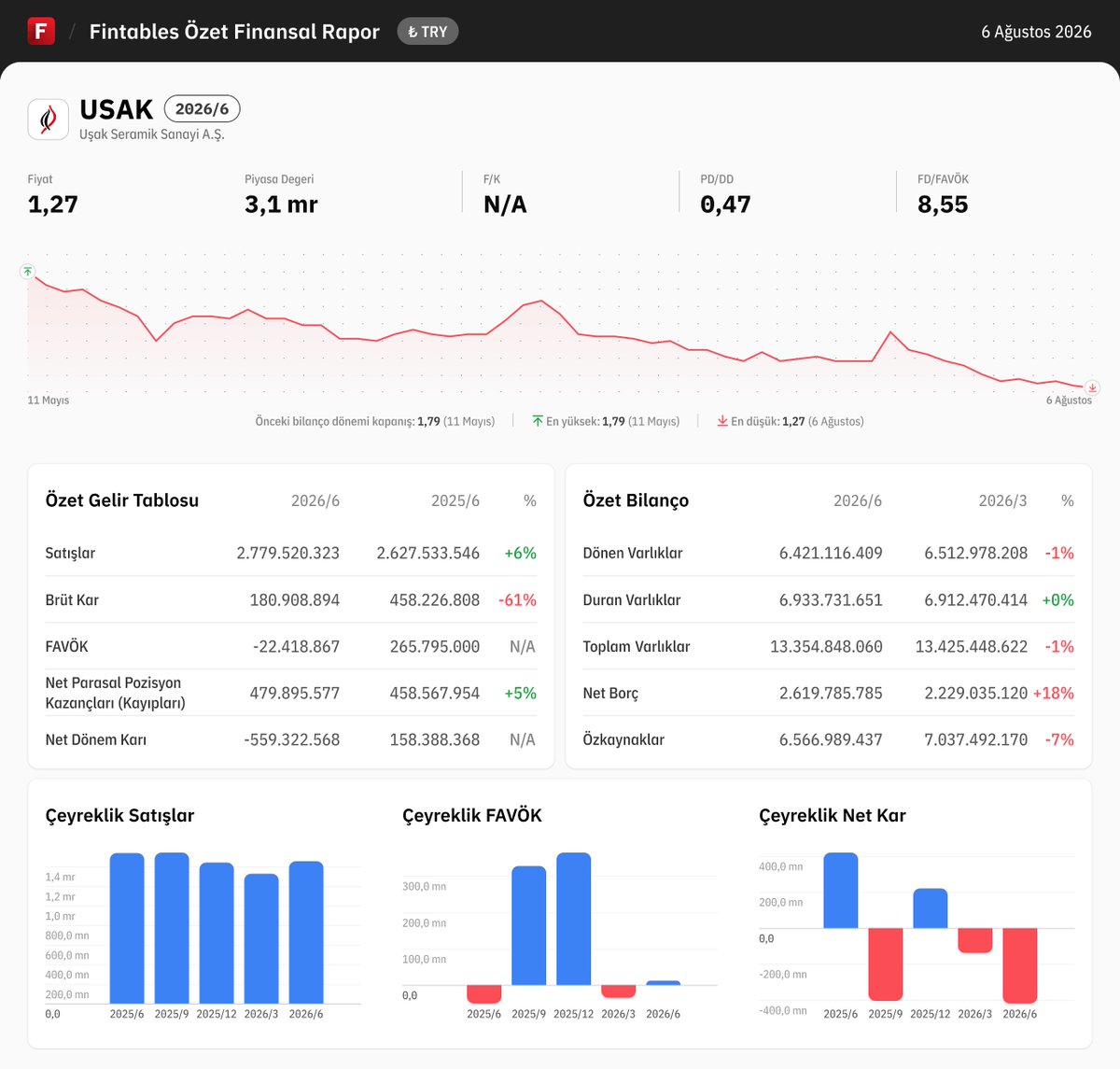Click the red lowest-price marker on the chart
The width and height of the screenshot is (1120, 1069).
click(1092, 387)
